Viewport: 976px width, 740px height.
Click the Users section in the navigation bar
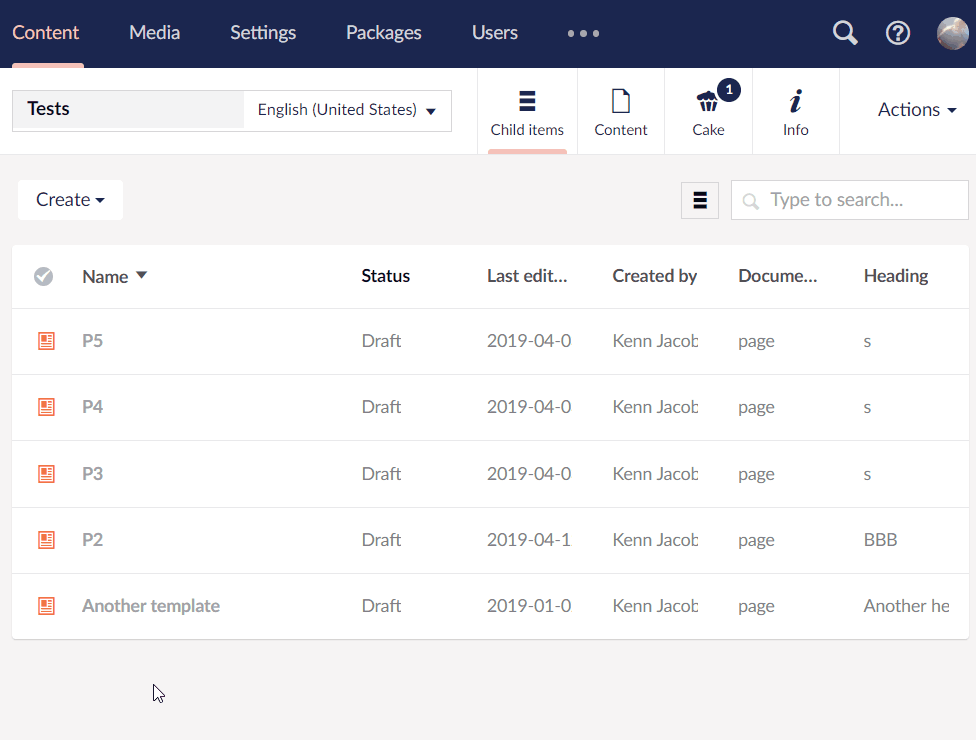pos(494,32)
